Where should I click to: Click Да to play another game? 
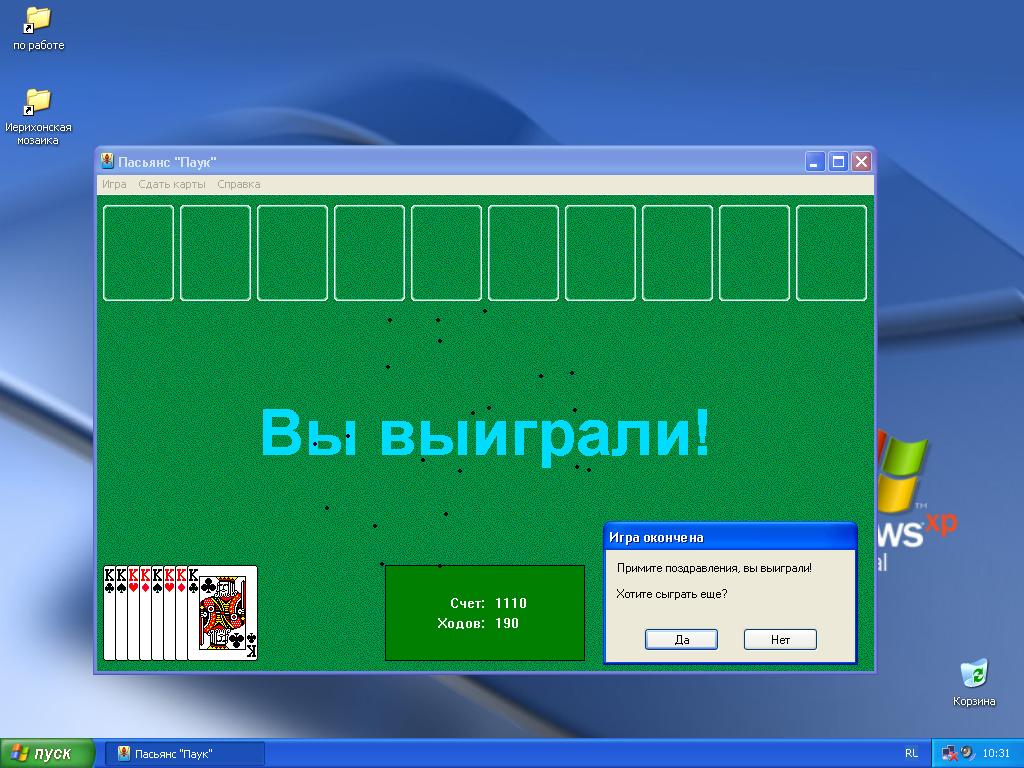click(x=681, y=639)
